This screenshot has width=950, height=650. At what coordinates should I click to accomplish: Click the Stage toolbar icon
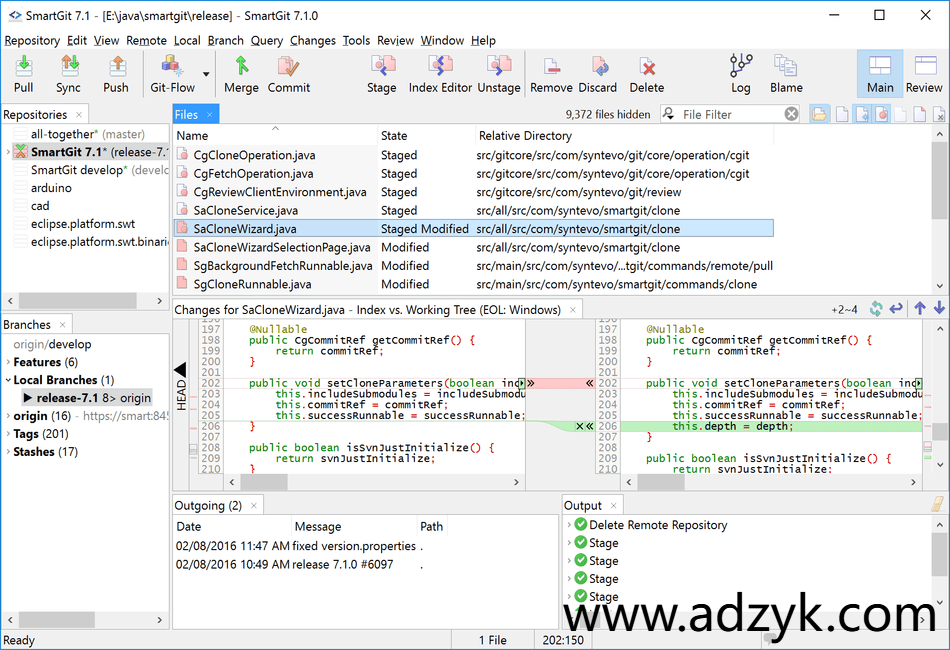[x=381, y=73]
